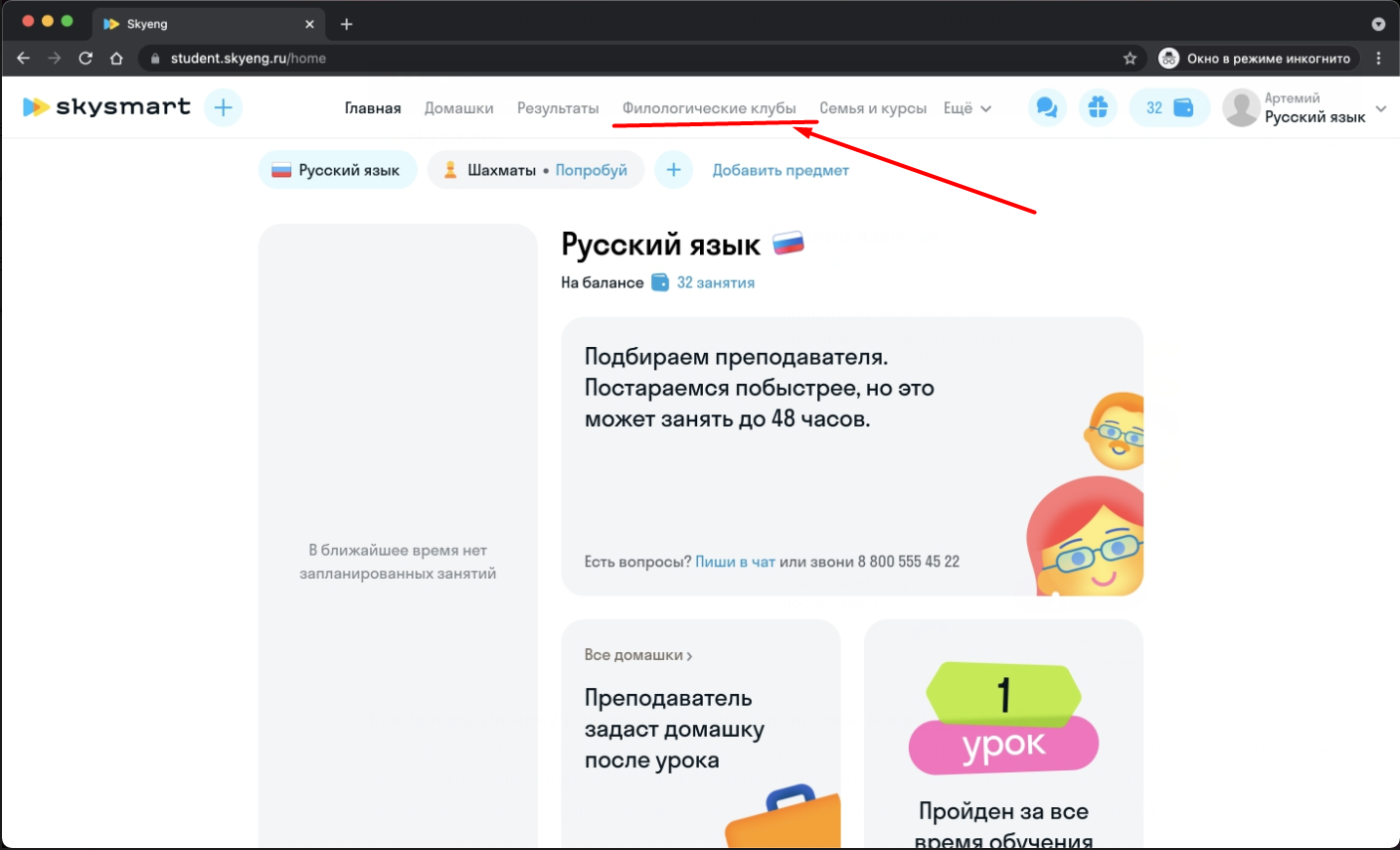The width and height of the screenshot is (1400, 850).
Task: Click the incognito mode indicator
Action: (x=1259, y=58)
